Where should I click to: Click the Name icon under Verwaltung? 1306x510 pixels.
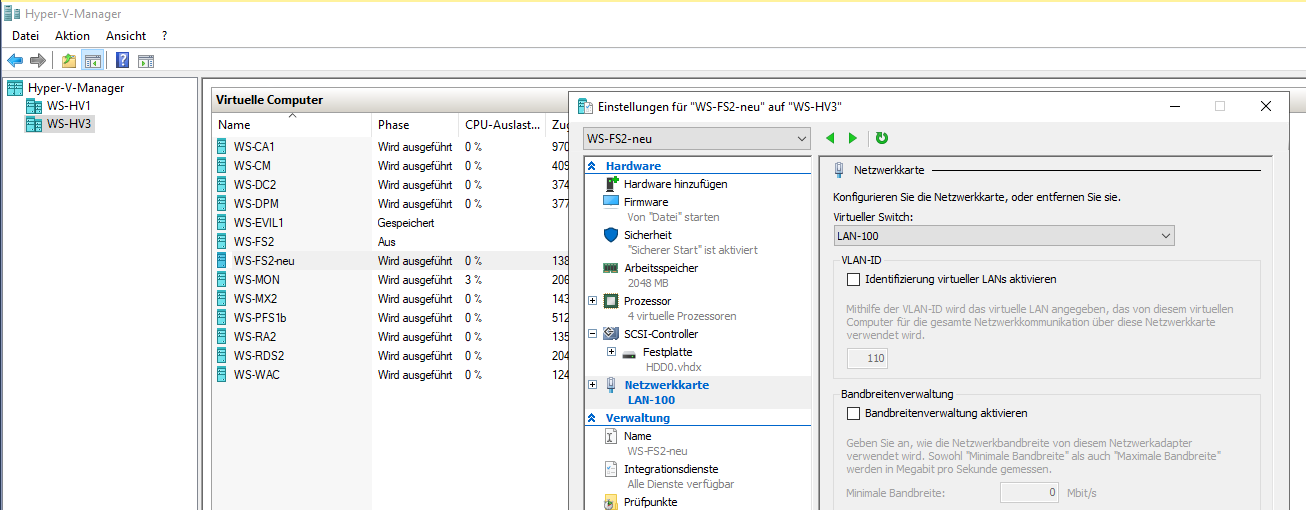coord(612,436)
